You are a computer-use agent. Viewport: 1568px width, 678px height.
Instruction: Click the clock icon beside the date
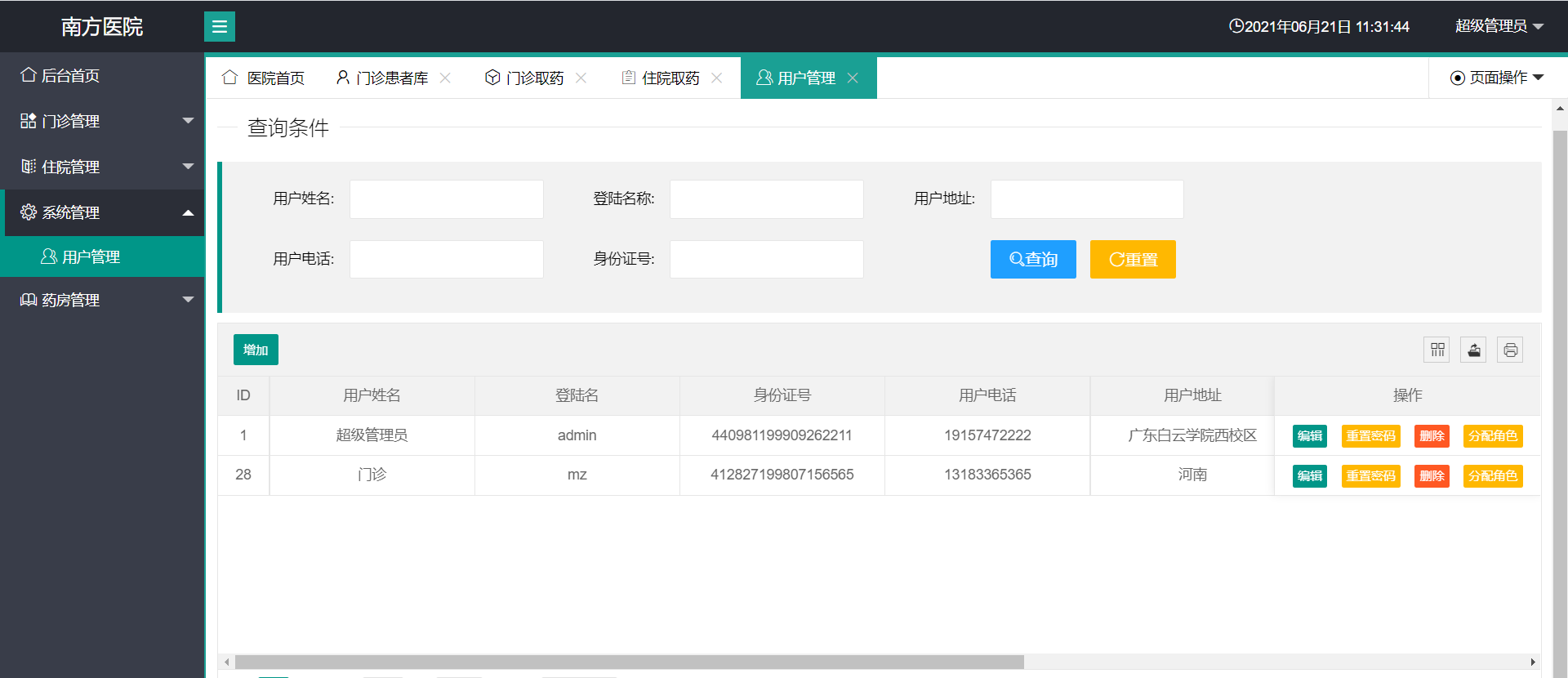click(1236, 26)
